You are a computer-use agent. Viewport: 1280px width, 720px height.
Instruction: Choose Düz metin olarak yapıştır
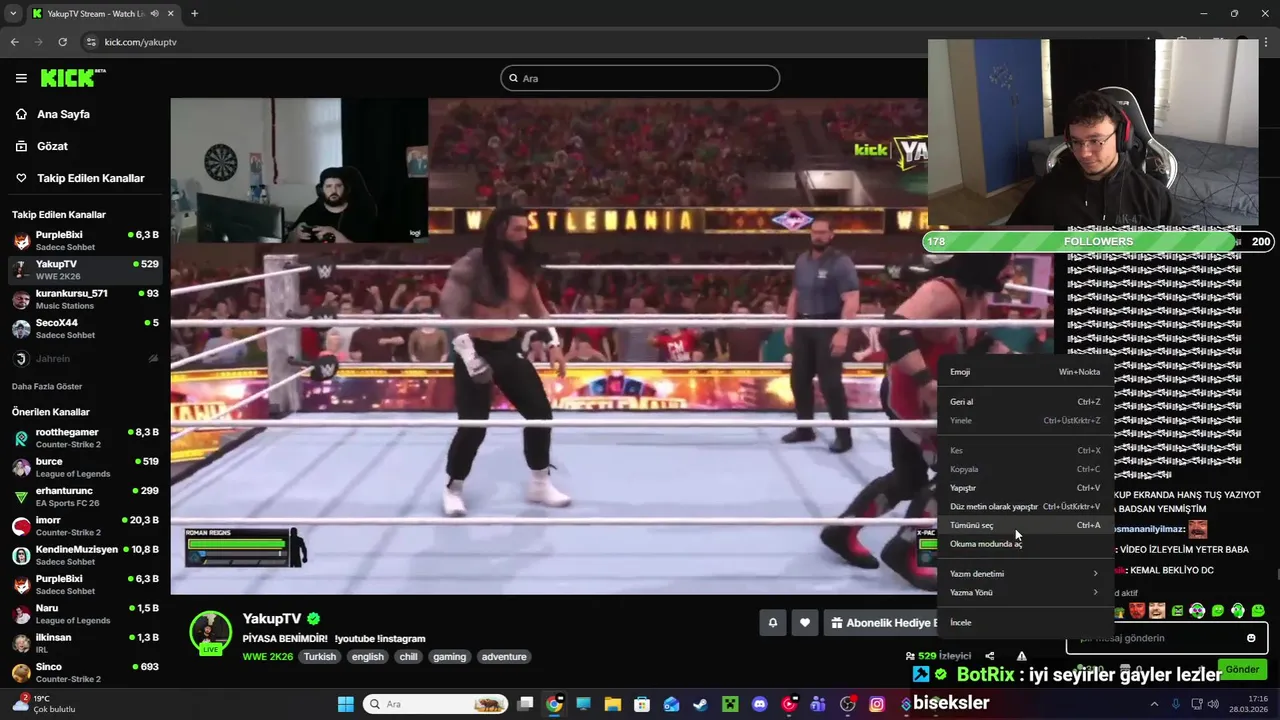(1025, 507)
